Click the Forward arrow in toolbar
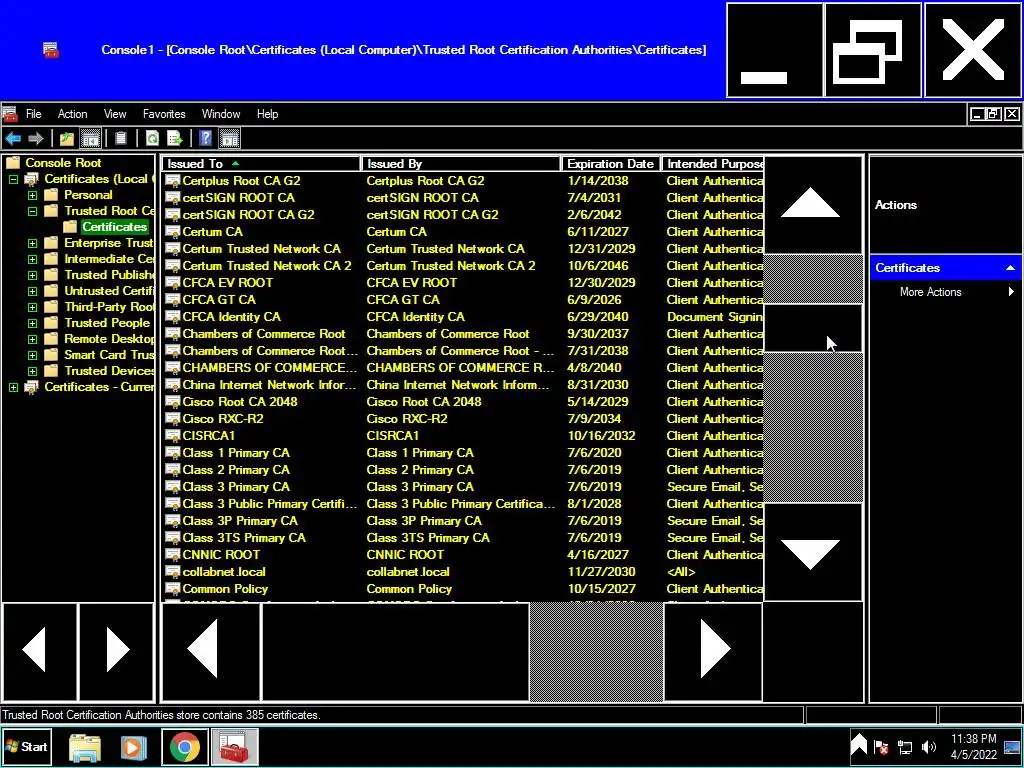 tap(36, 138)
